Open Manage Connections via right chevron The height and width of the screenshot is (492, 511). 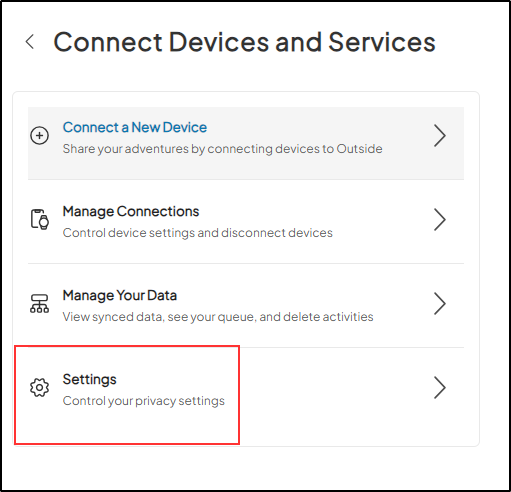(x=440, y=220)
